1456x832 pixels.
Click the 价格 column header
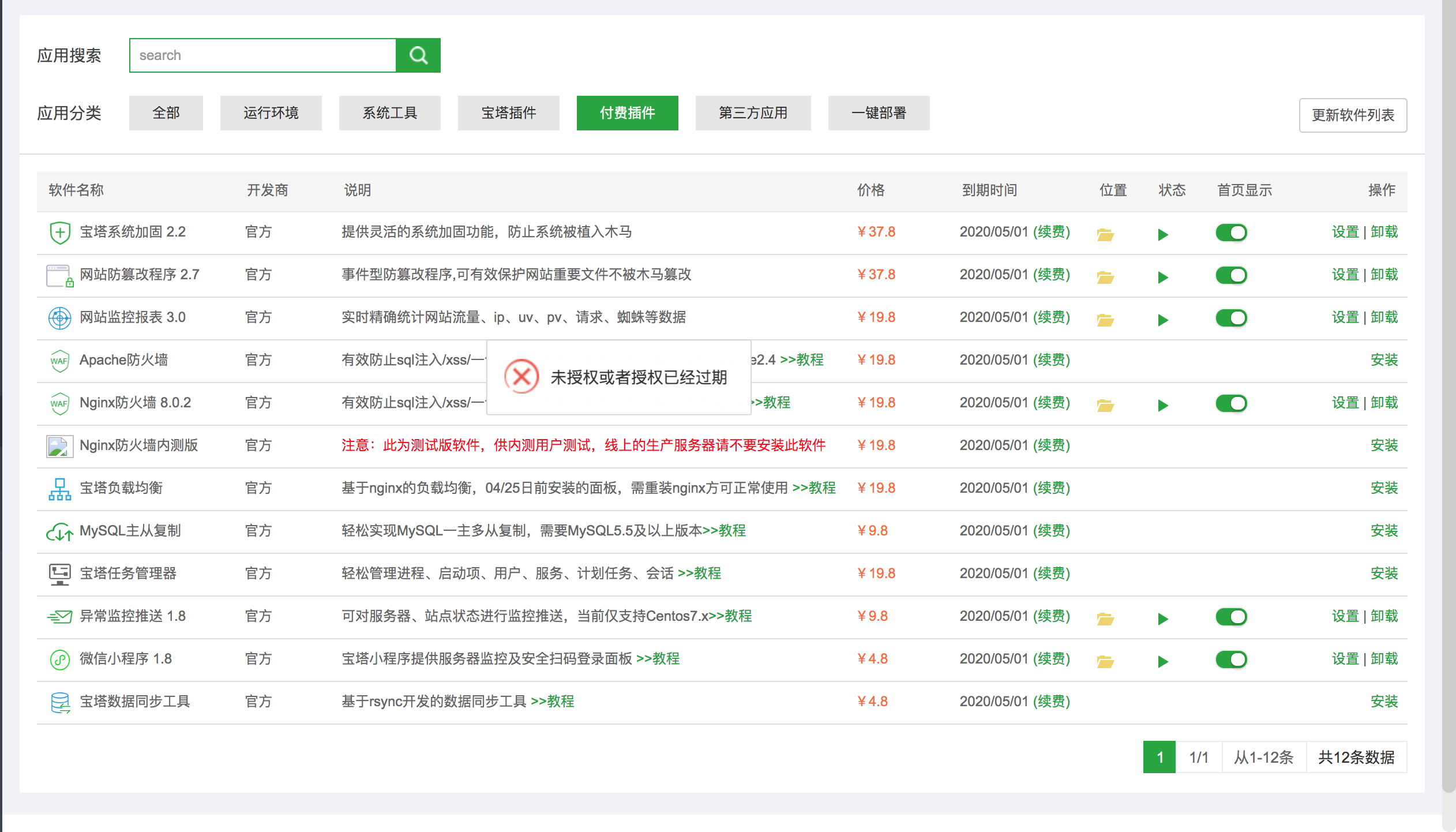(x=871, y=190)
